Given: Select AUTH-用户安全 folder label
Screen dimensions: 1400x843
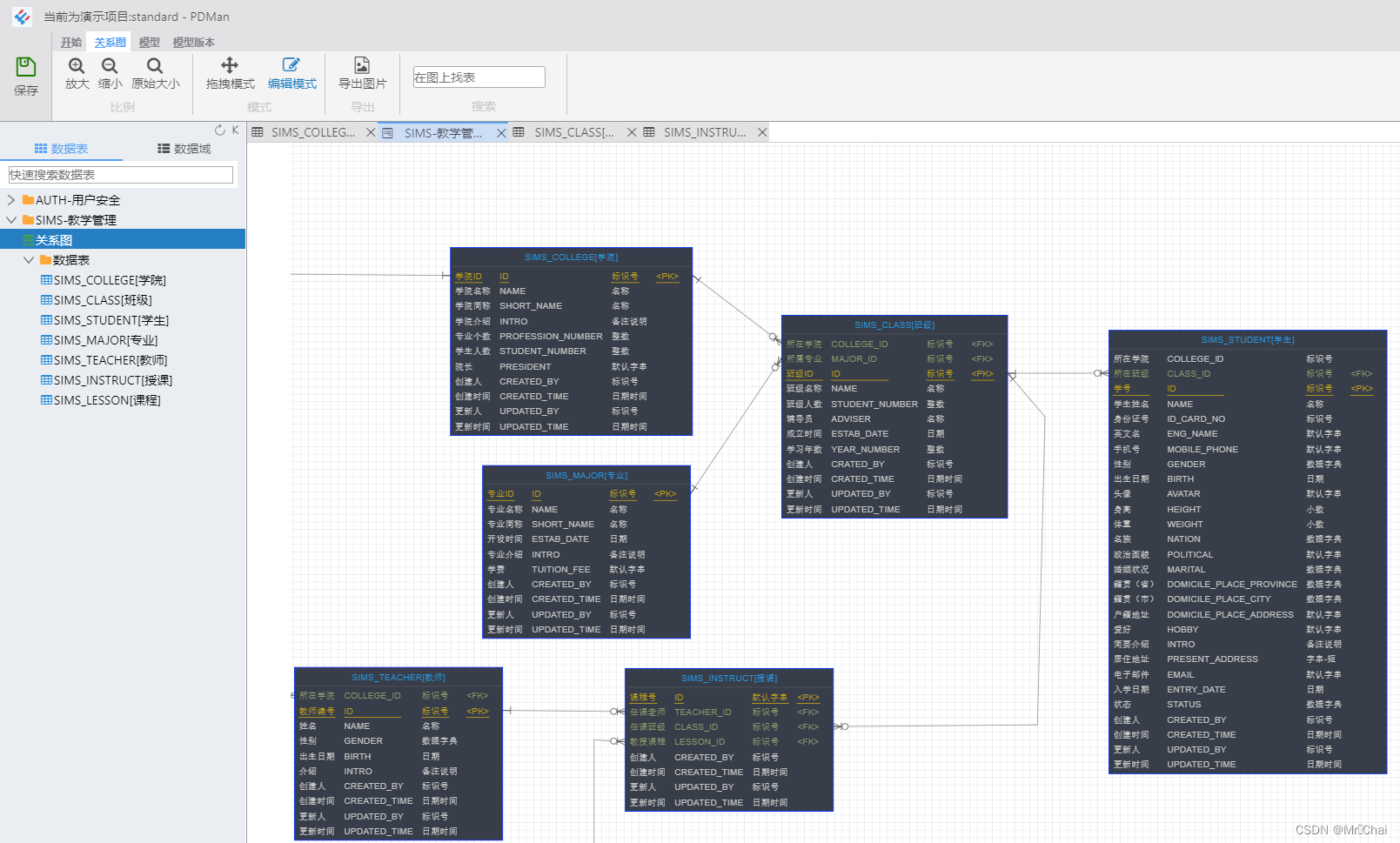Looking at the screenshot, I should coord(77,200).
